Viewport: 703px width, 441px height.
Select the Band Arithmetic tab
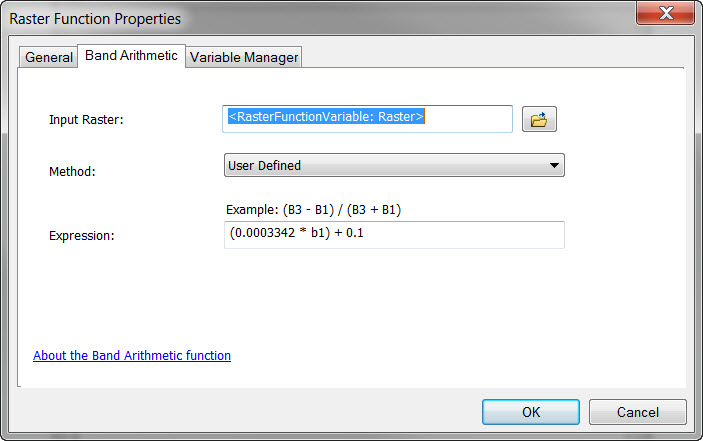click(x=131, y=56)
